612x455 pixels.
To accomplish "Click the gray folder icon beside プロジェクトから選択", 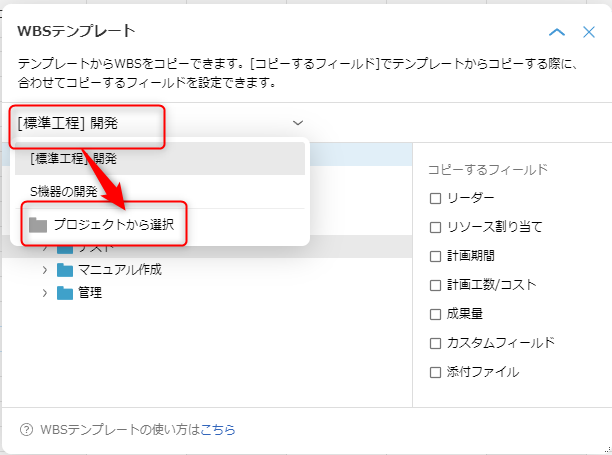I will [x=38, y=225].
